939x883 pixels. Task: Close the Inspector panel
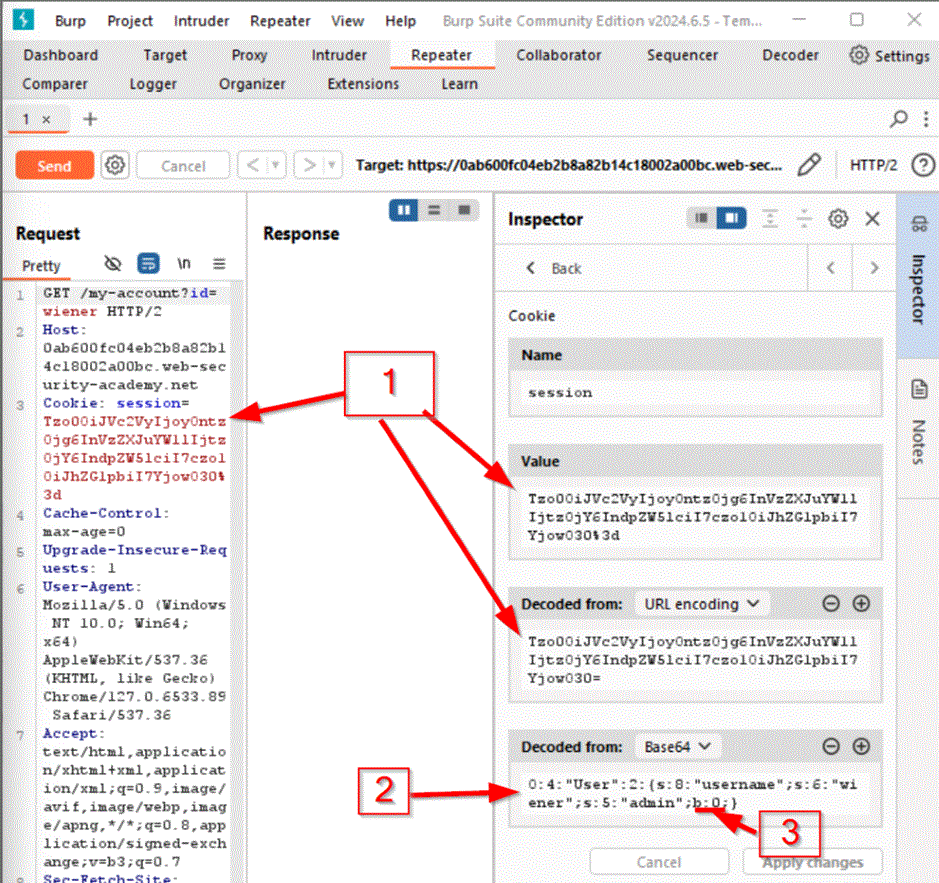point(872,218)
